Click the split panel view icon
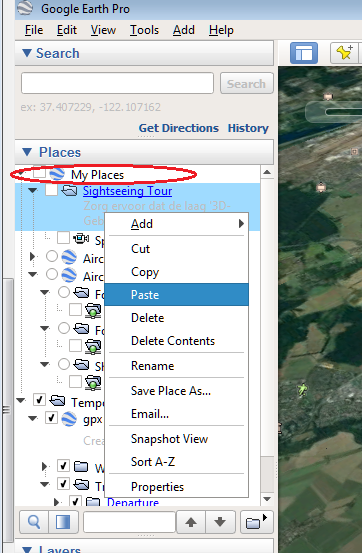 64,522
